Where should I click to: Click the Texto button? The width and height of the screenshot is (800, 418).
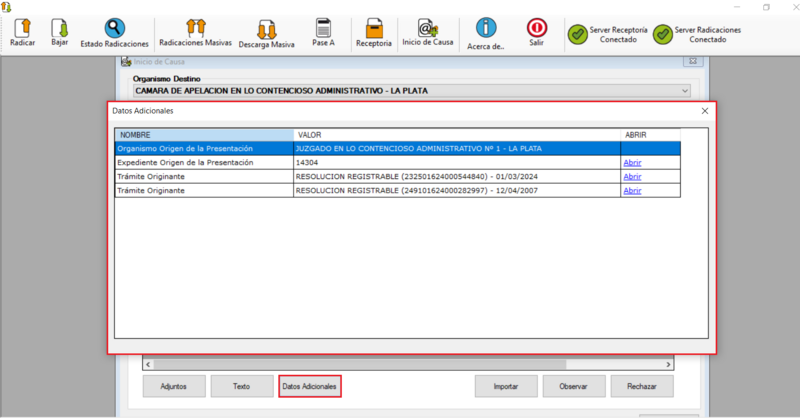(x=241, y=386)
